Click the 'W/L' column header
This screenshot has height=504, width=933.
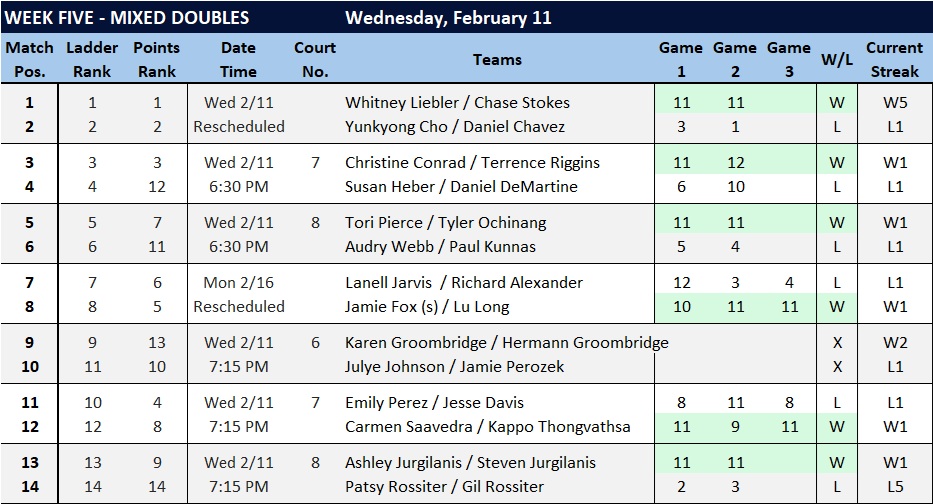(x=836, y=59)
